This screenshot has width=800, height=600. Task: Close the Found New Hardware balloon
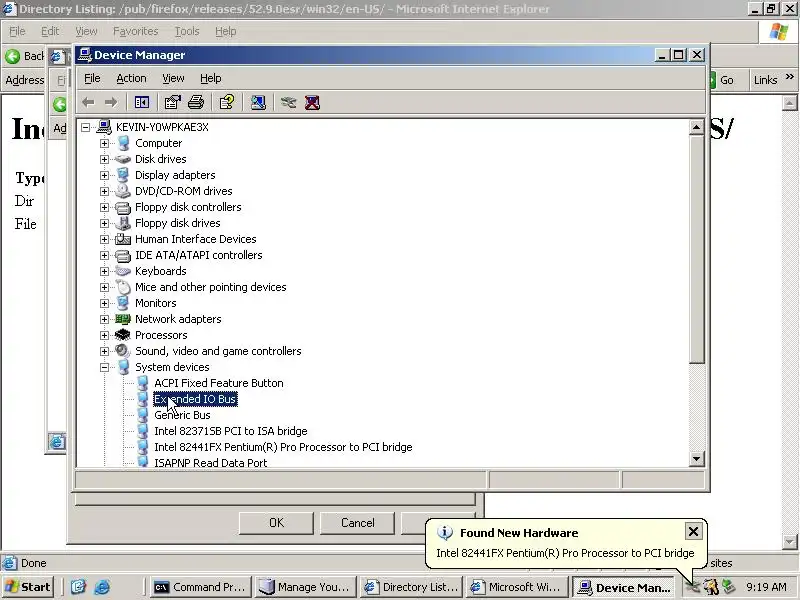coord(693,532)
